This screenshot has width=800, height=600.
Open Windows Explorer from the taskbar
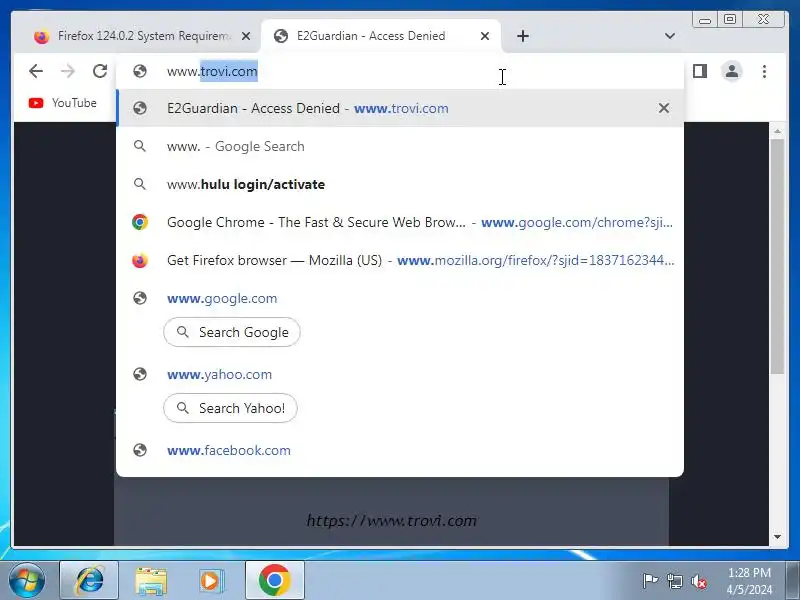(151, 581)
